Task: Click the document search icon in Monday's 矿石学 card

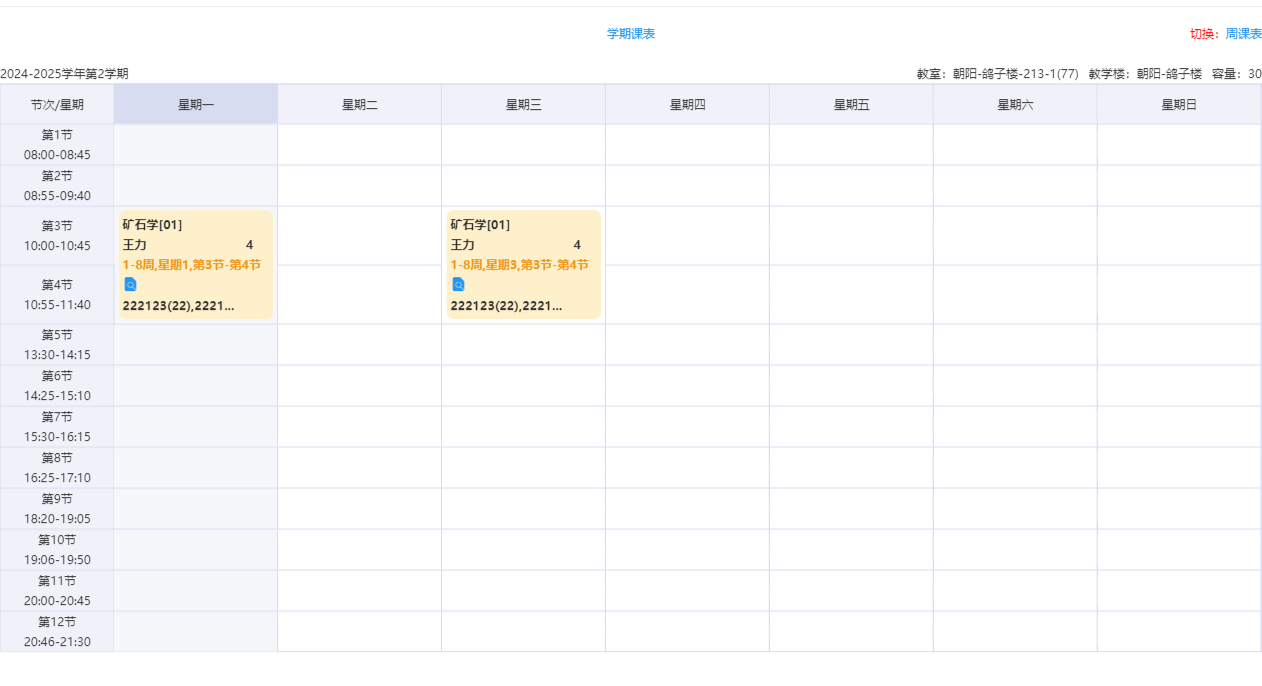Action: tap(130, 285)
